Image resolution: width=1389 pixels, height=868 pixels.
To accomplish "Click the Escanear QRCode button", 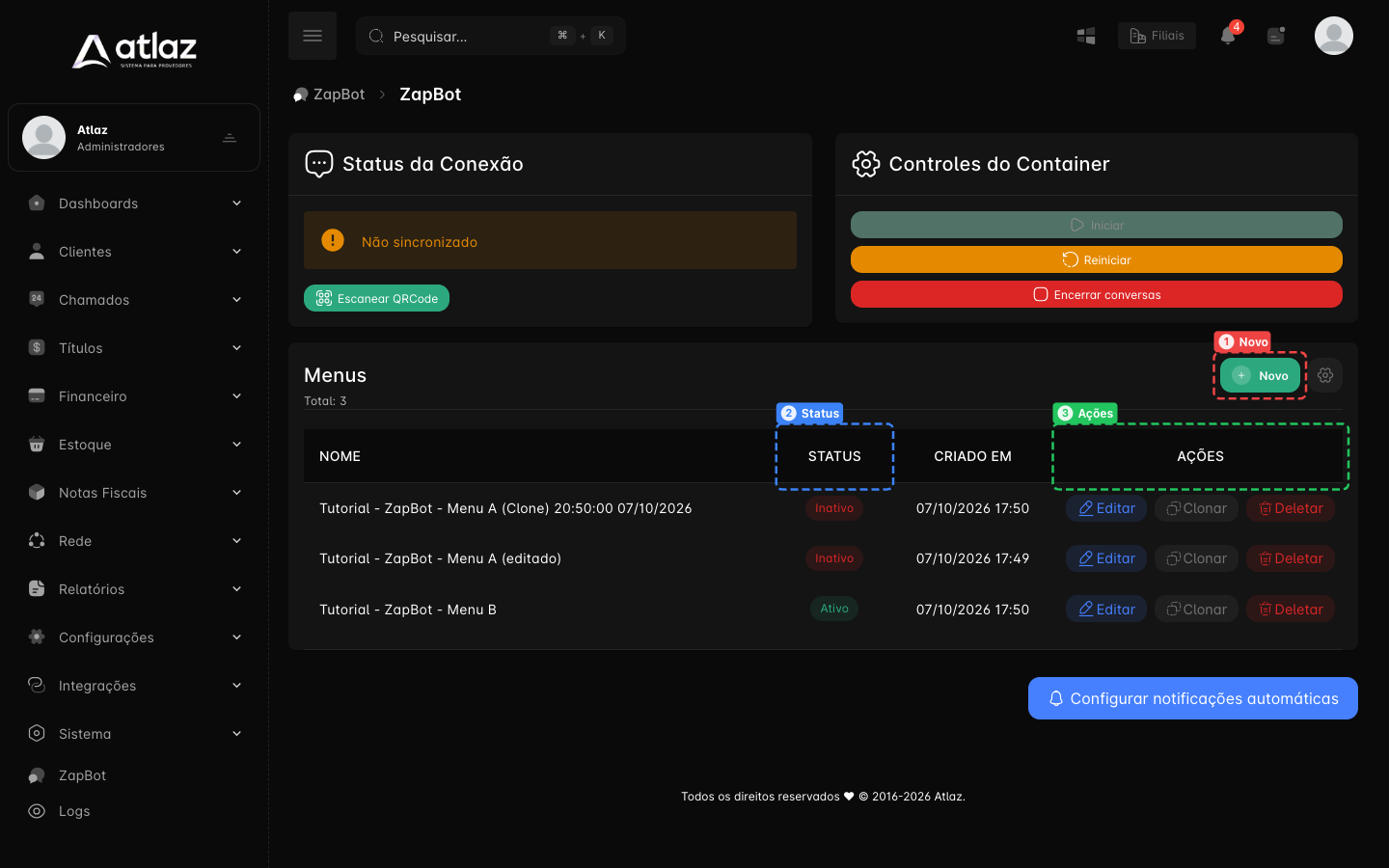I will pos(376,298).
